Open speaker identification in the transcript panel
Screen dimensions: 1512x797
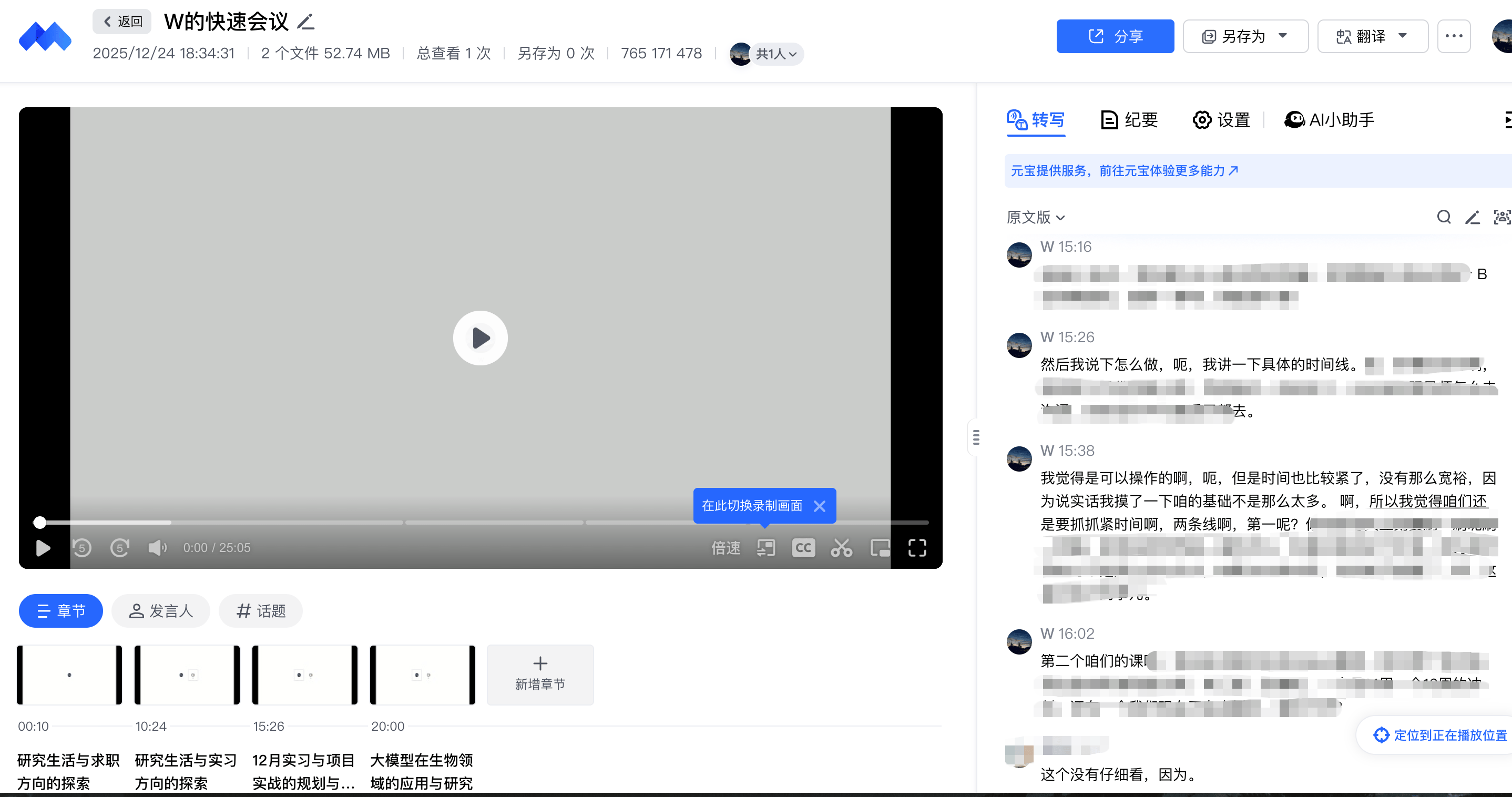click(1500, 217)
